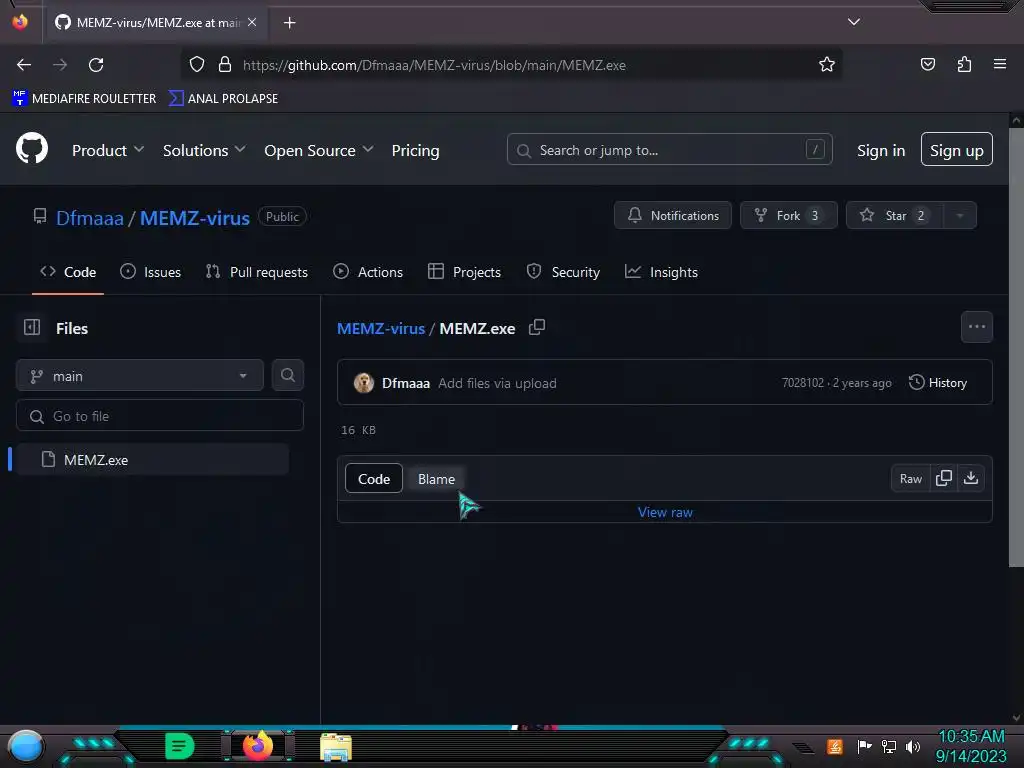Click the GitHub Octocat logo
The height and width of the screenshot is (768, 1024).
[x=32, y=149]
